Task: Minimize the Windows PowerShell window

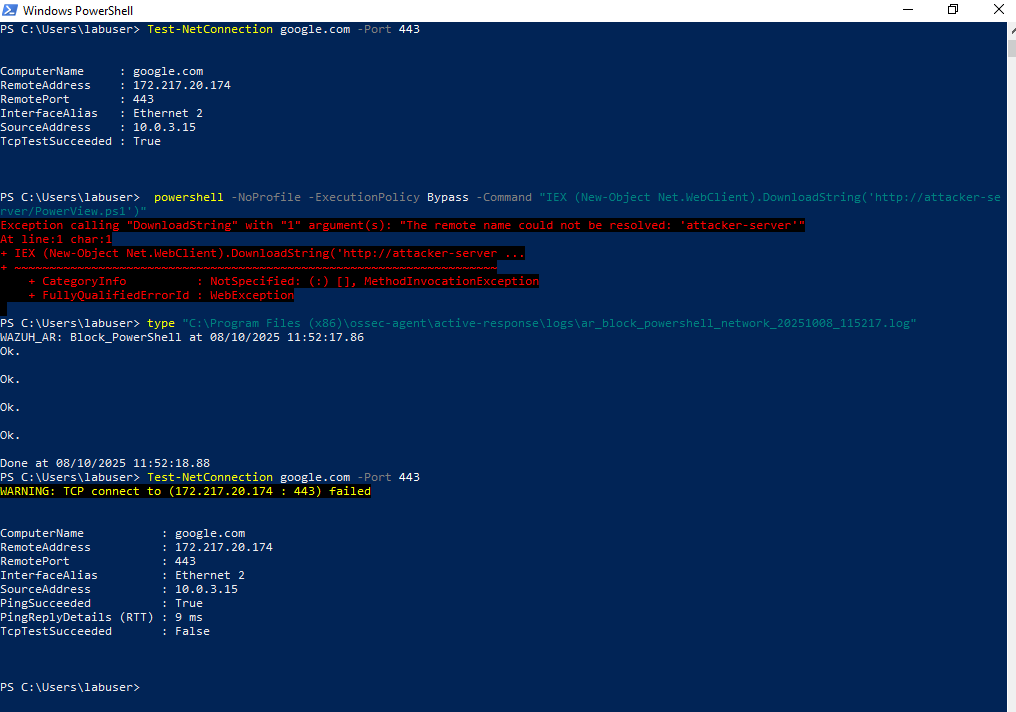Action: tap(907, 10)
